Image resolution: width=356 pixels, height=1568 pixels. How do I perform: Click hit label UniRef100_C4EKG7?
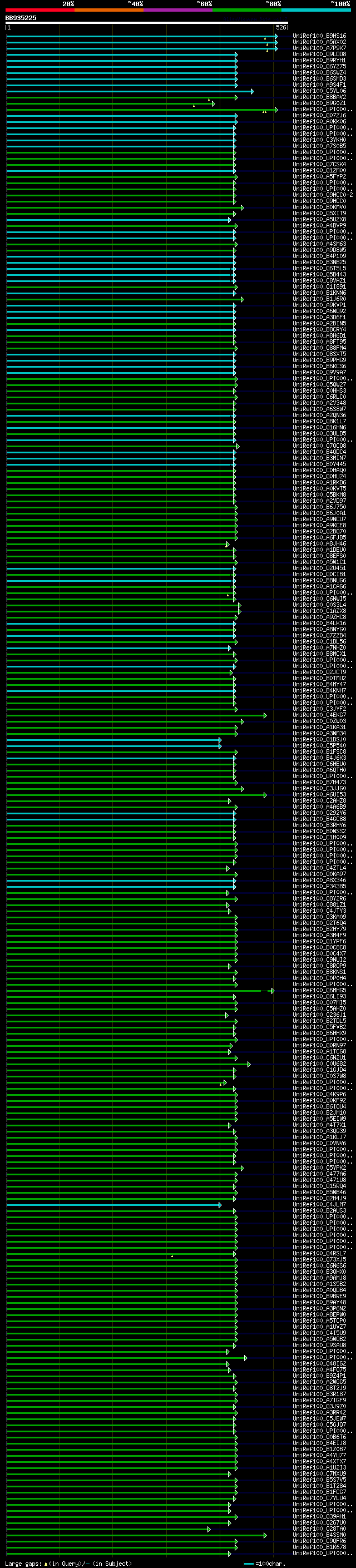pyautogui.click(x=319, y=715)
